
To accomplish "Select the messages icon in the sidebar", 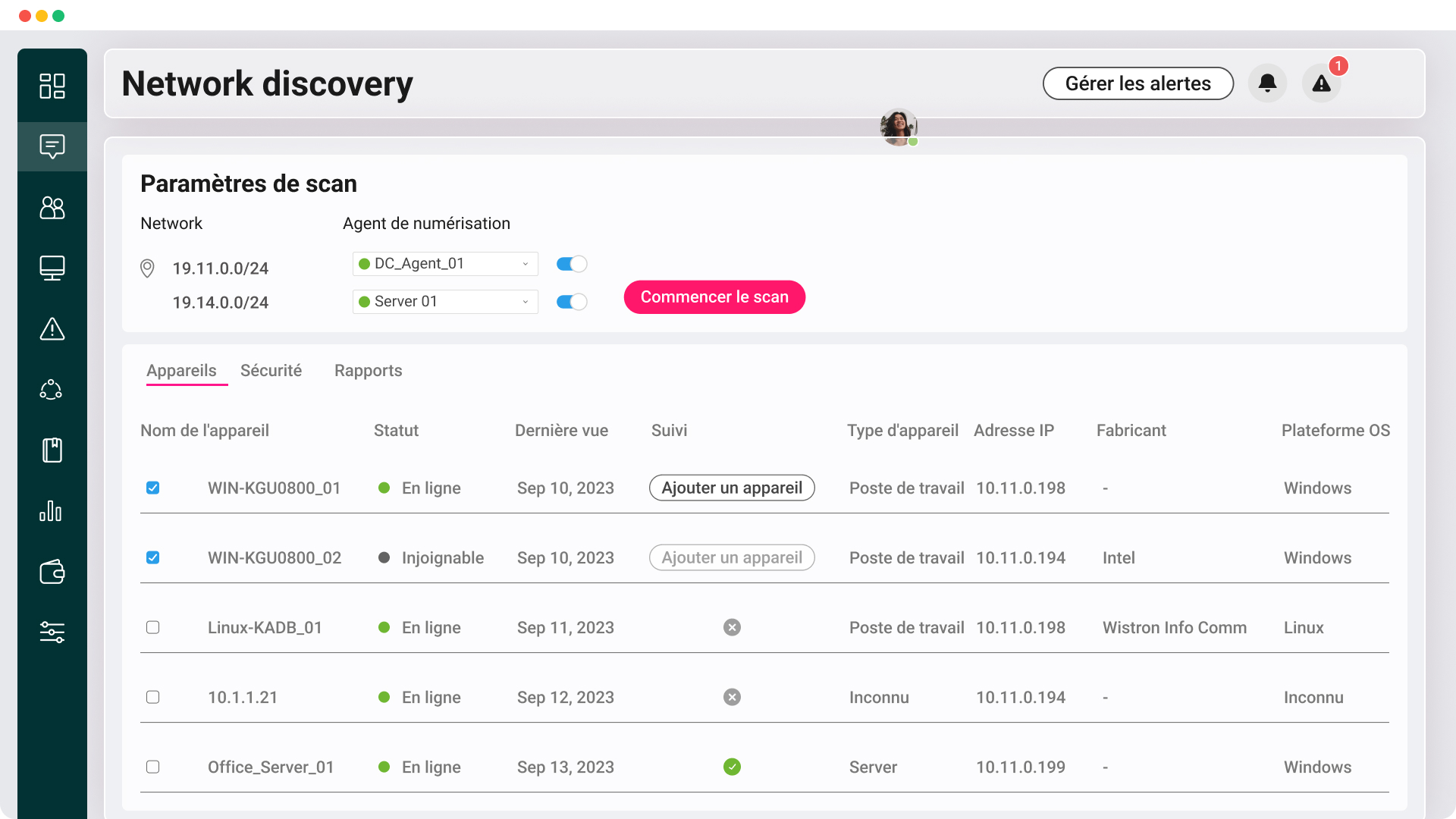I will [x=52, y=146].
